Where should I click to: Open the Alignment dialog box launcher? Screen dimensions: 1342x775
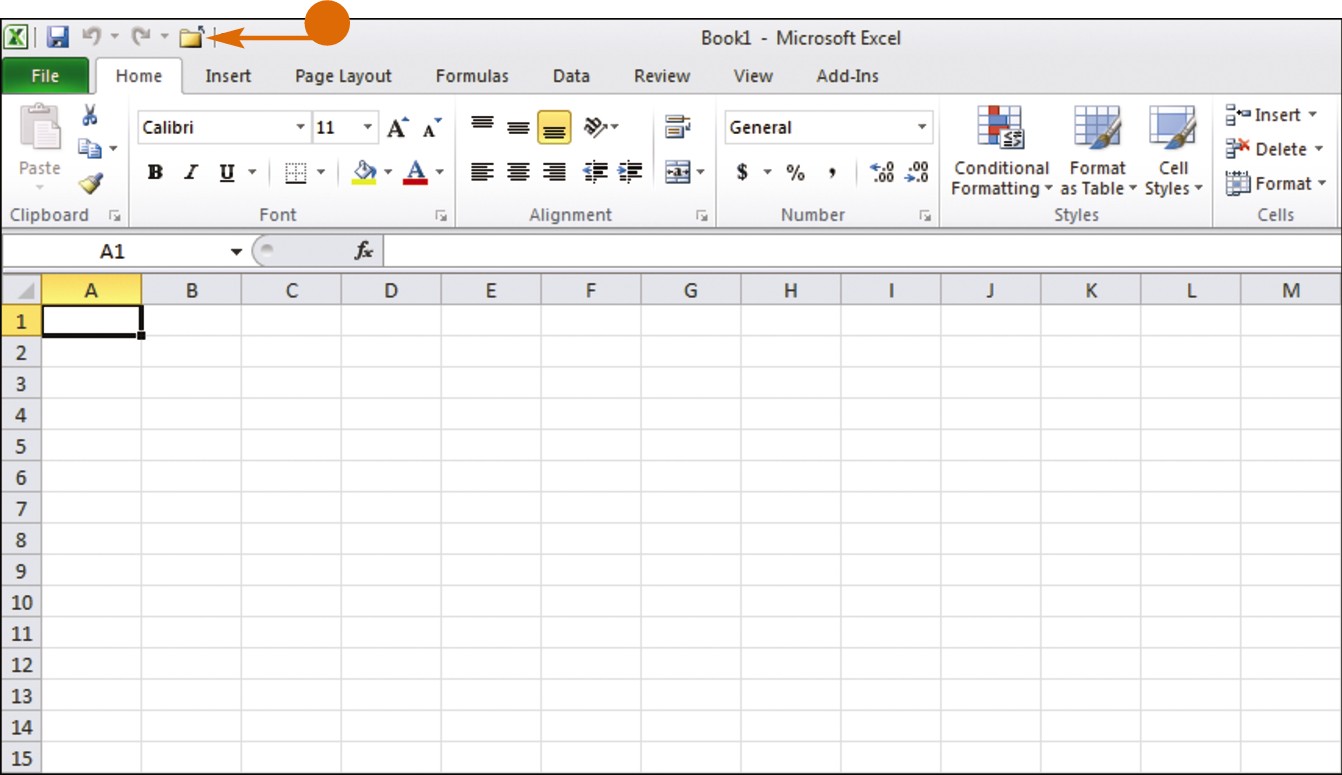pyautogui.click(x=702, y=215)
